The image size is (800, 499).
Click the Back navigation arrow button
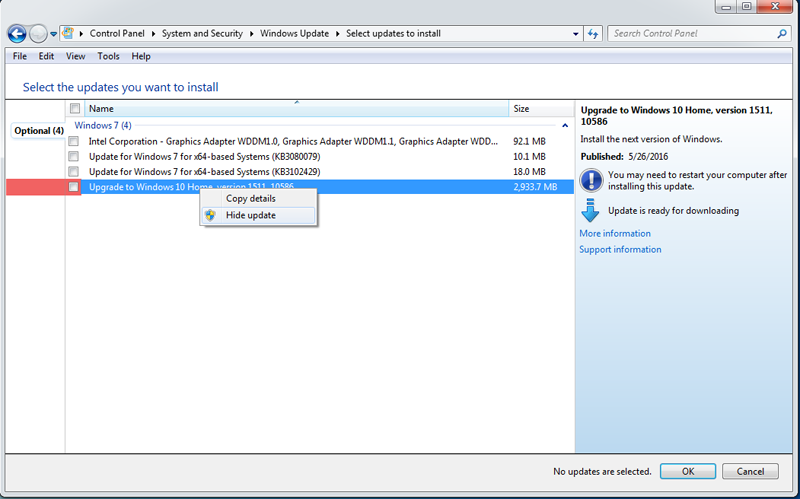coord(16,33)
